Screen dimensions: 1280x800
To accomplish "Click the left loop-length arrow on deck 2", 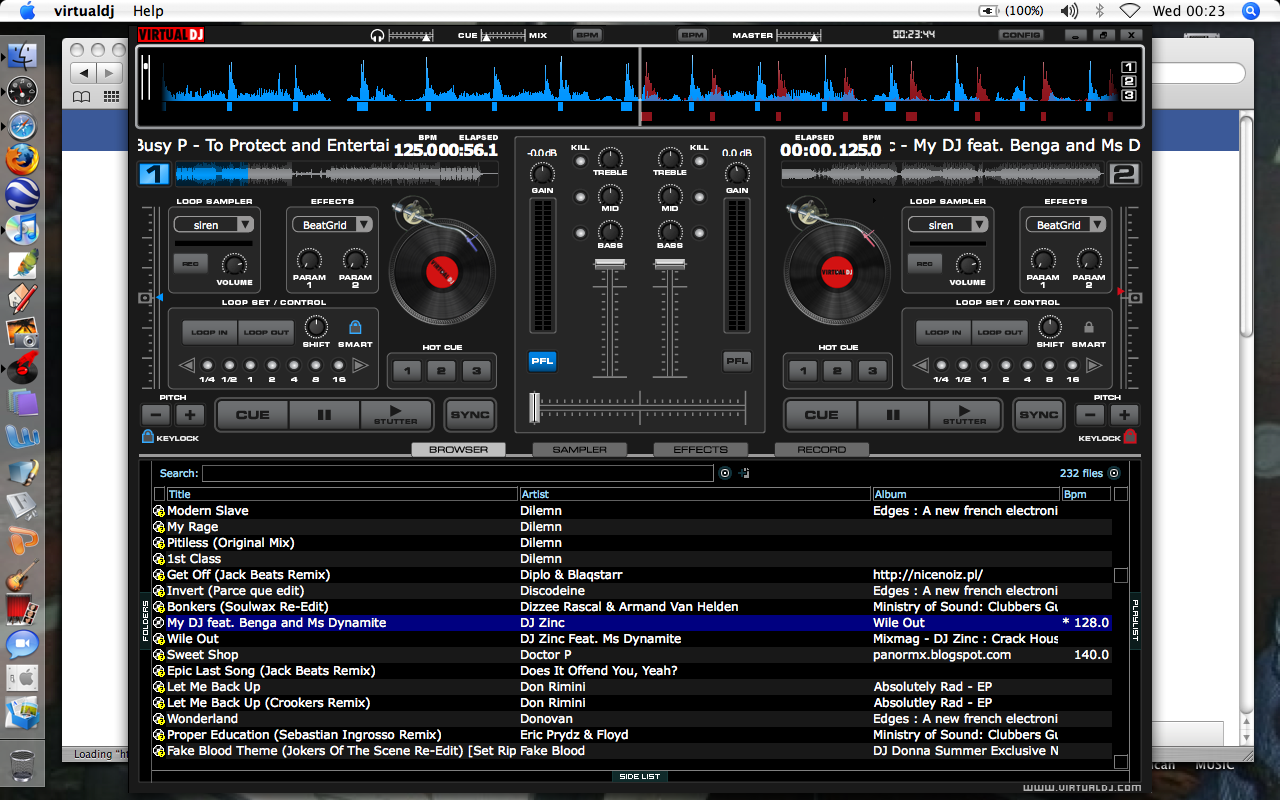I will tap(921, 366).
